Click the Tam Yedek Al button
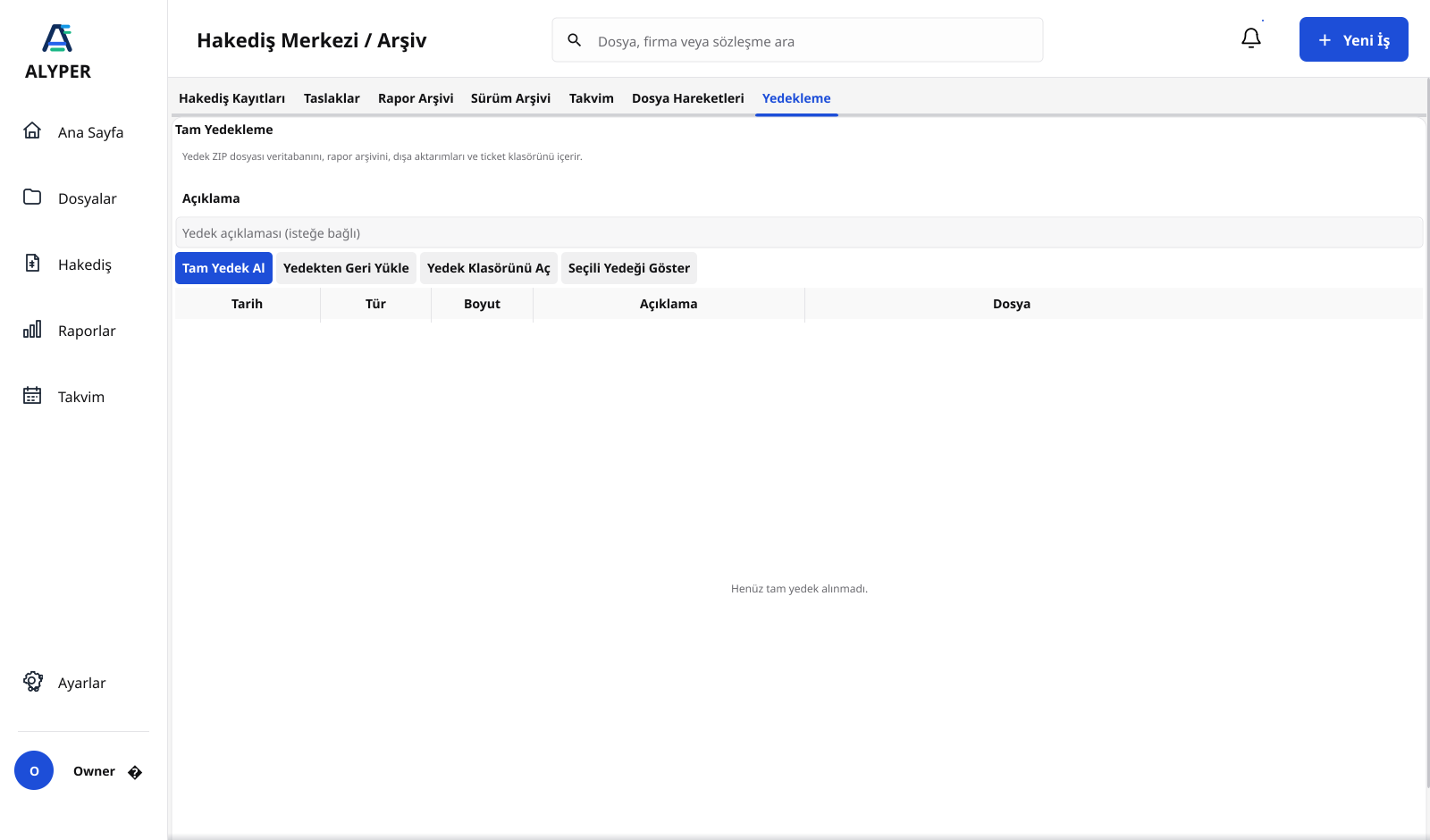This screenshot has width=1430, height=840. point(223,268)
